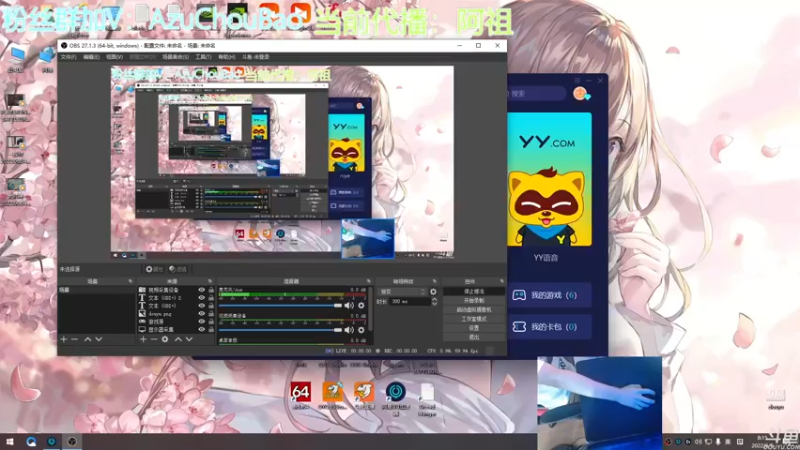This screenshot has height=450, width=800.
Task: Add a new source with plus icon
Action: pos(143,339)
